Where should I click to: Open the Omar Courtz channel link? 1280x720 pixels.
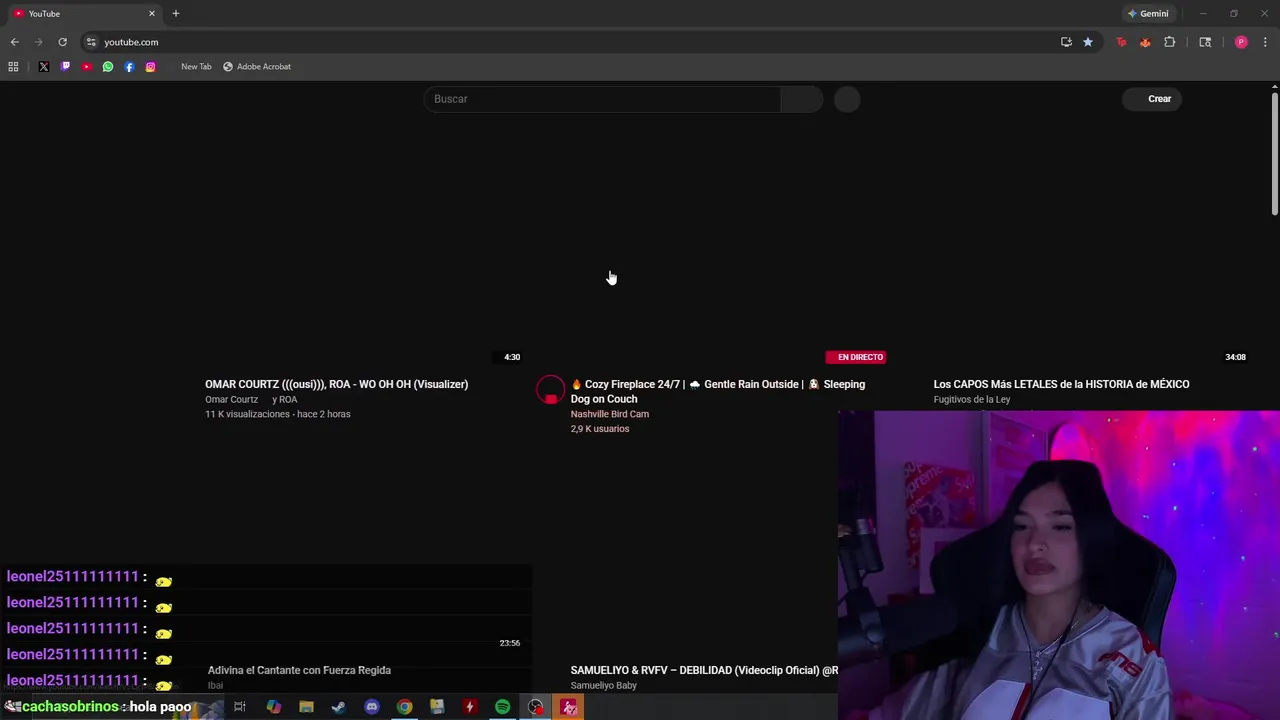coord(231,399)
